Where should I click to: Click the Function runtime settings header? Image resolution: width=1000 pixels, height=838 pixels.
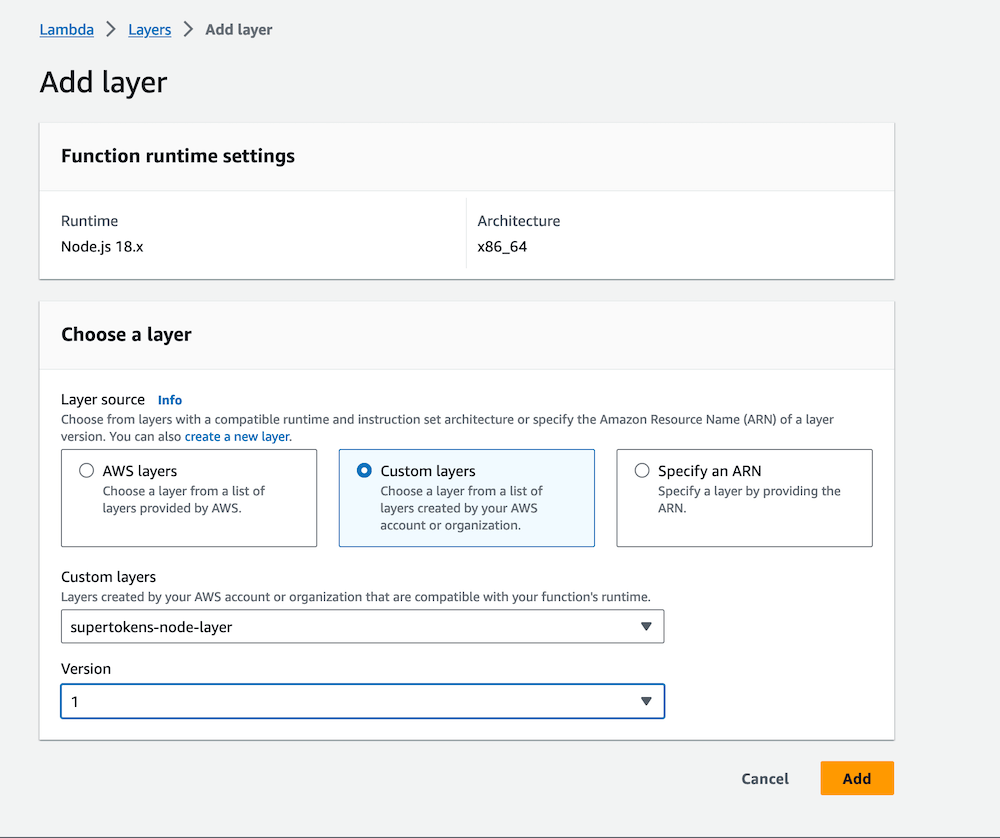pos(177,156)
